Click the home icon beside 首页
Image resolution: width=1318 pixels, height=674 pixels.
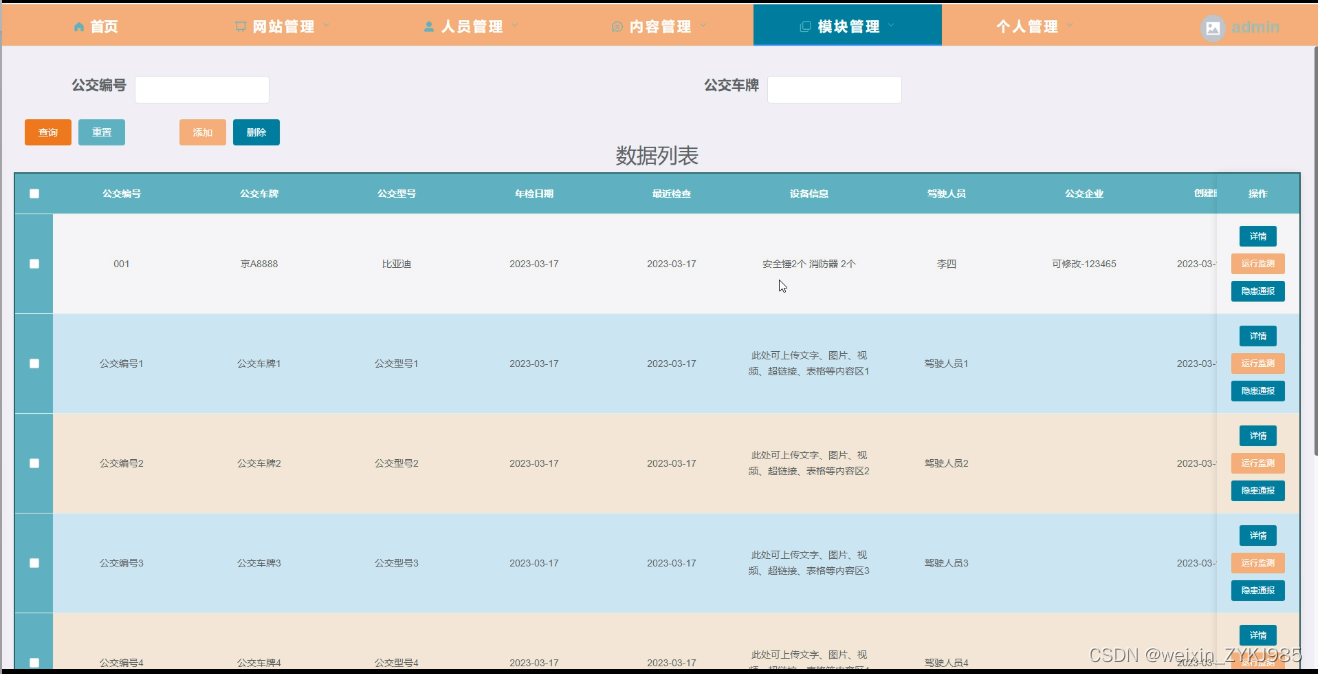79,27
